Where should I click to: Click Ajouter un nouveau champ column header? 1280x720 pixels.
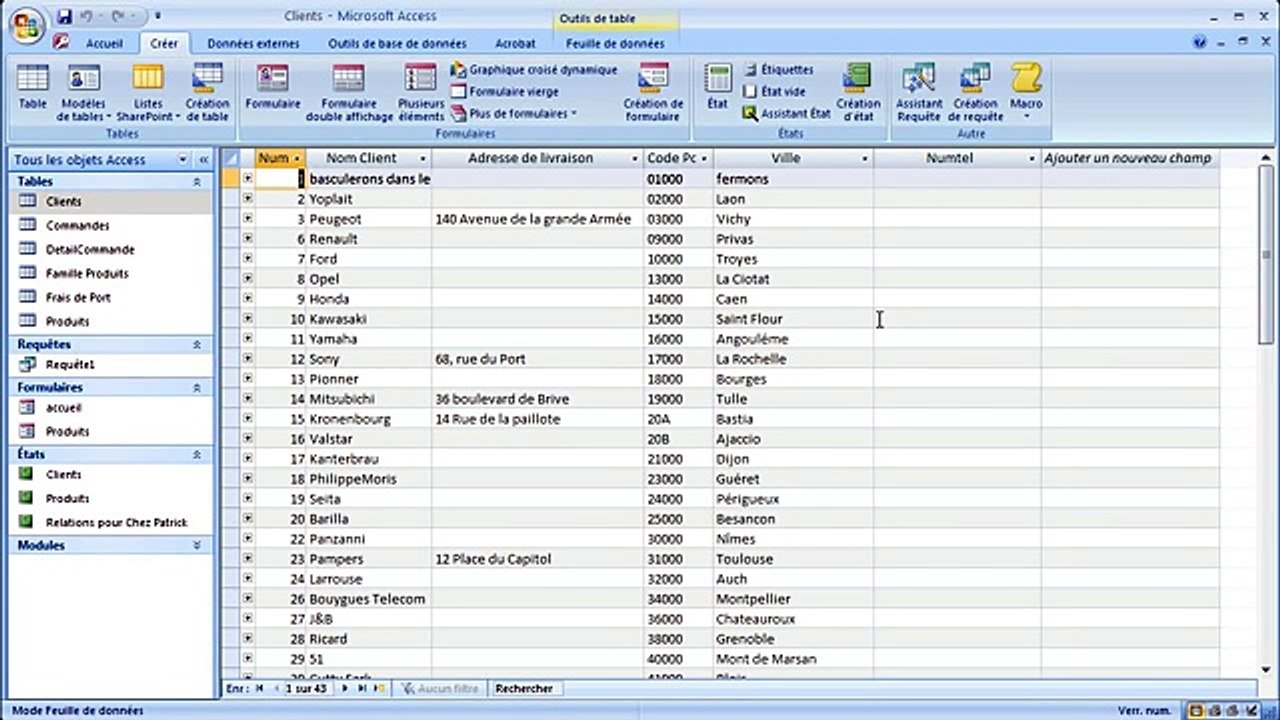click(x=1128, y=158)
